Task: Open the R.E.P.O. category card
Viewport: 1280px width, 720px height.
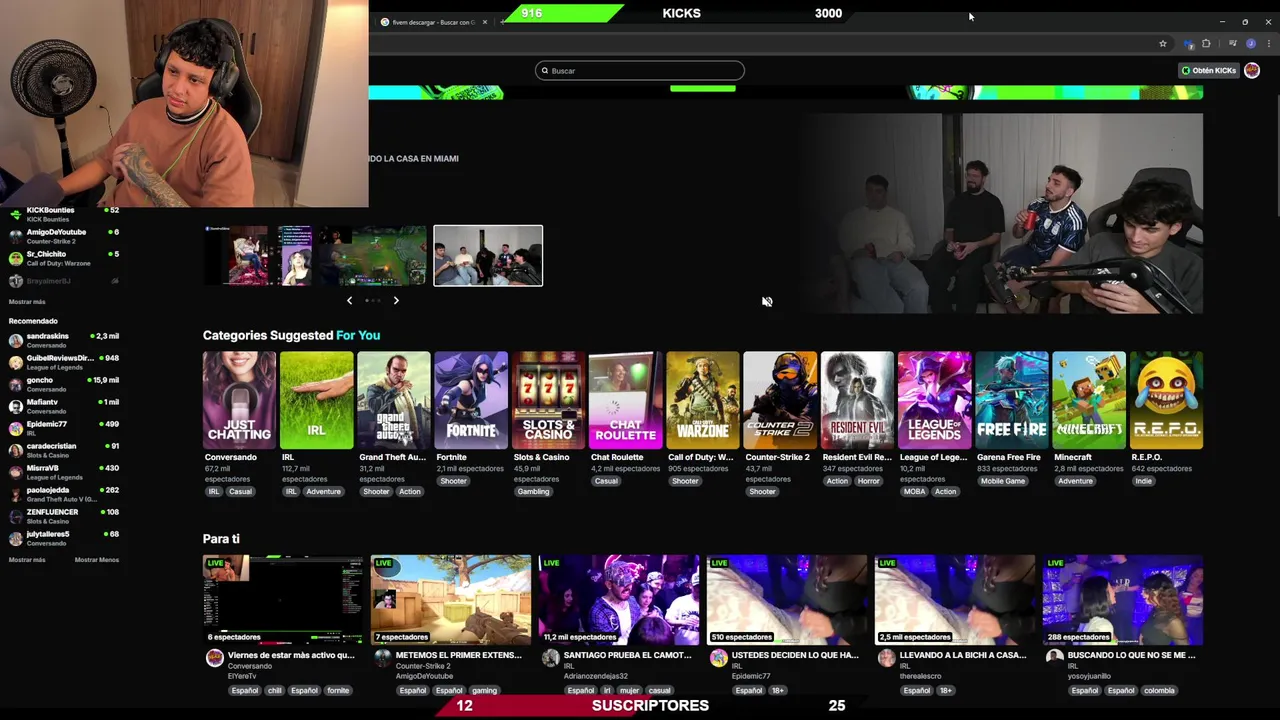Action: (x=1166, y=400)
